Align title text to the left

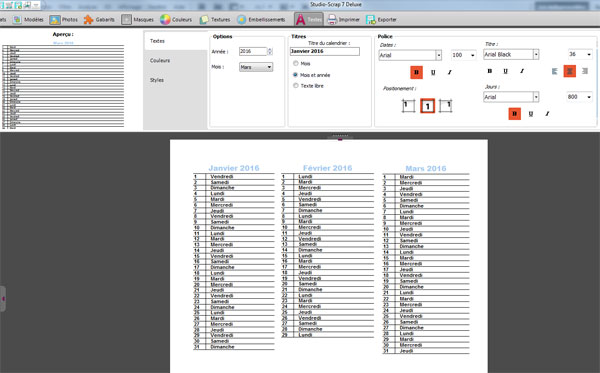[x=554, y=71]
